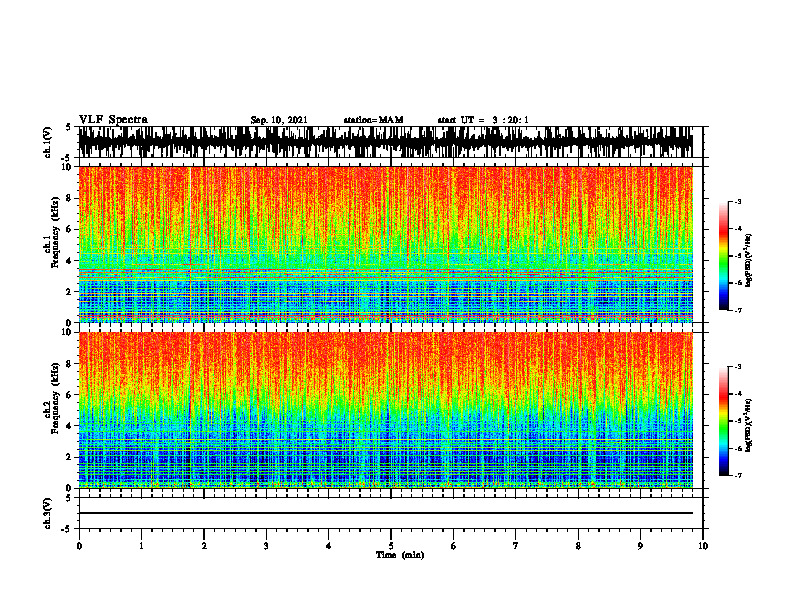Click the "6" kHz tick of ch.1 spectrogram
The image size is (792, 612).
click(x=69, y=230)
